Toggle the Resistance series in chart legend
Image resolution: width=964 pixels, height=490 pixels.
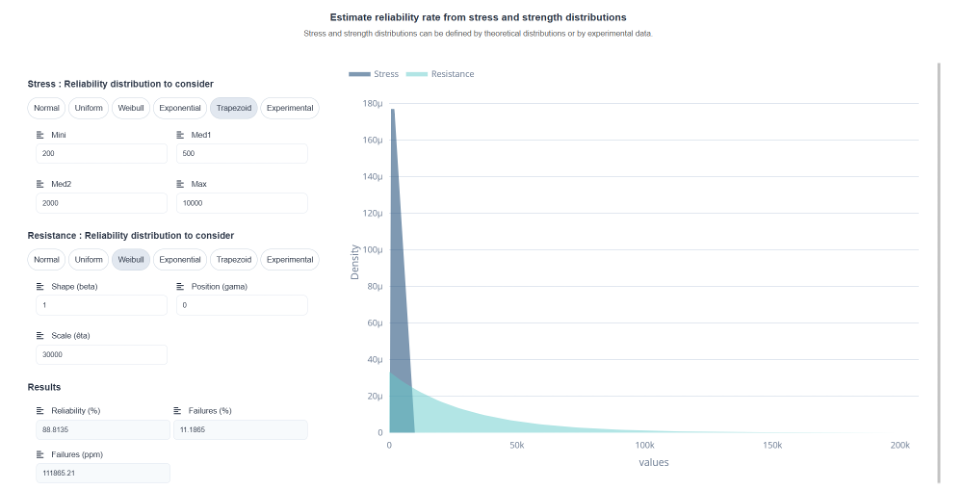(x=440, y=74)
